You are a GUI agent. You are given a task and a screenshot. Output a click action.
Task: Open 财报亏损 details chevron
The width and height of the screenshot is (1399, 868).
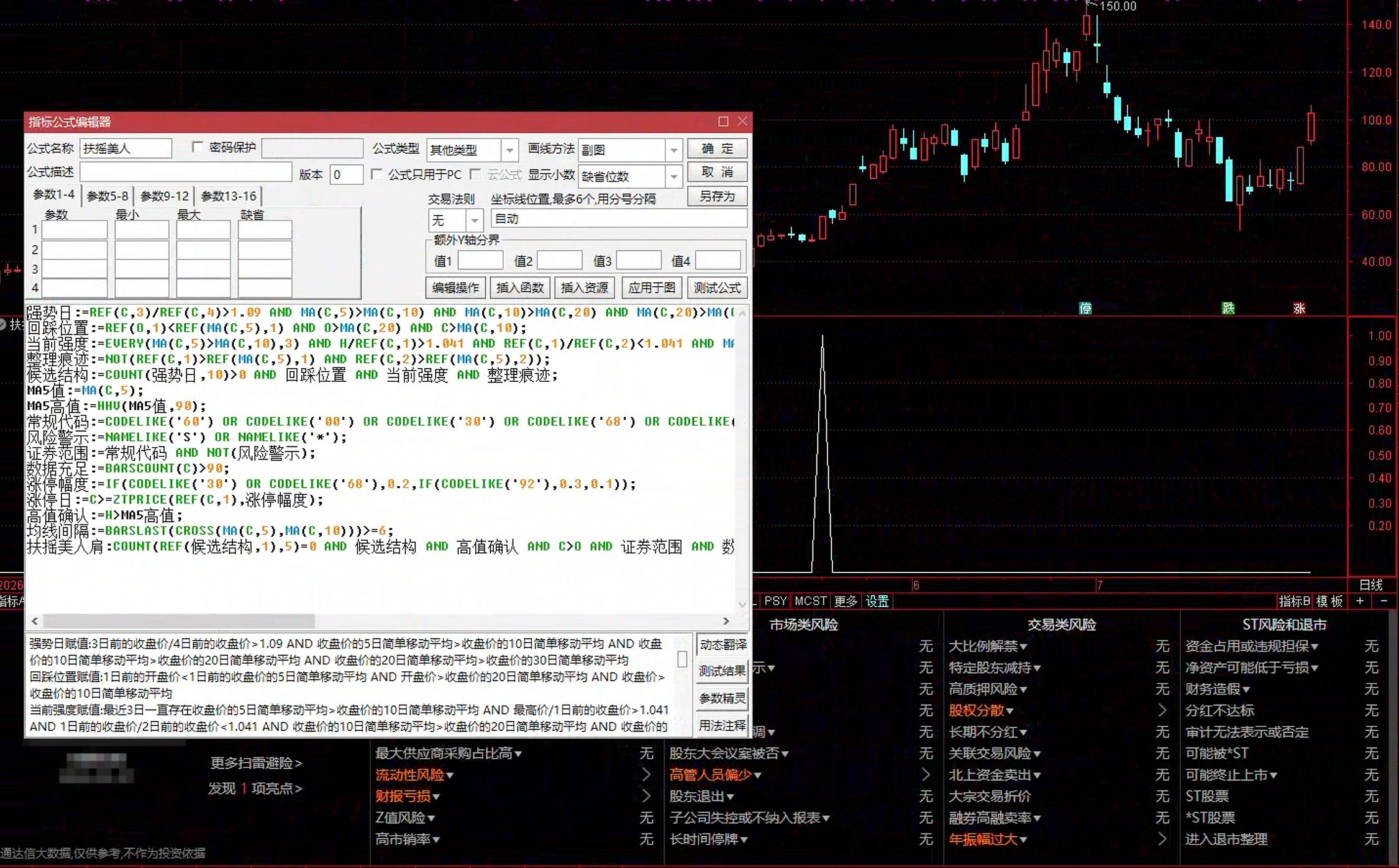point(646,796)
